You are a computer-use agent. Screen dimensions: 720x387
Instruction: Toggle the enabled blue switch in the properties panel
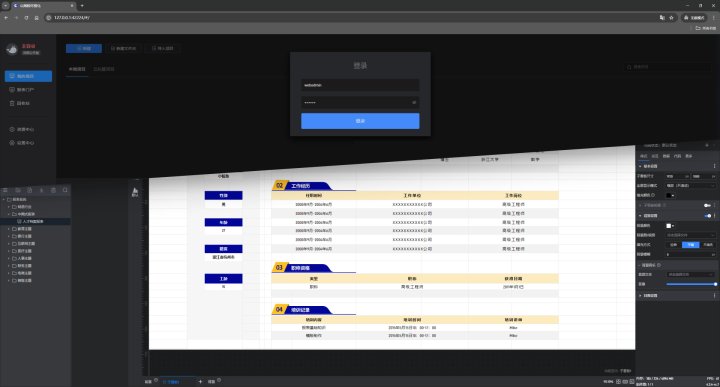coord(708,216)
